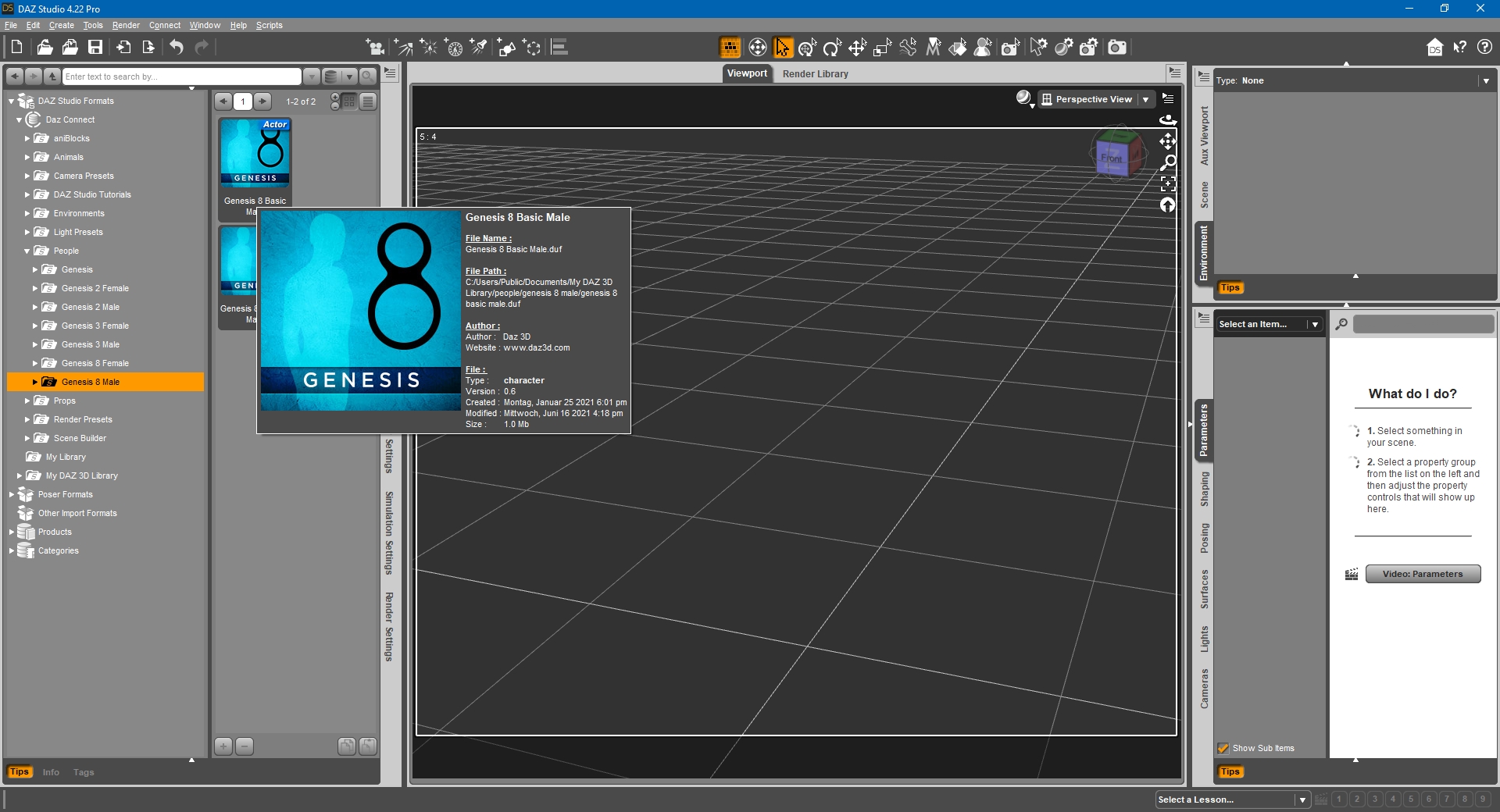Viewport: 1500px width, 812px height.
Task: Click the Render camera icon
Action: click(1117, 48)
